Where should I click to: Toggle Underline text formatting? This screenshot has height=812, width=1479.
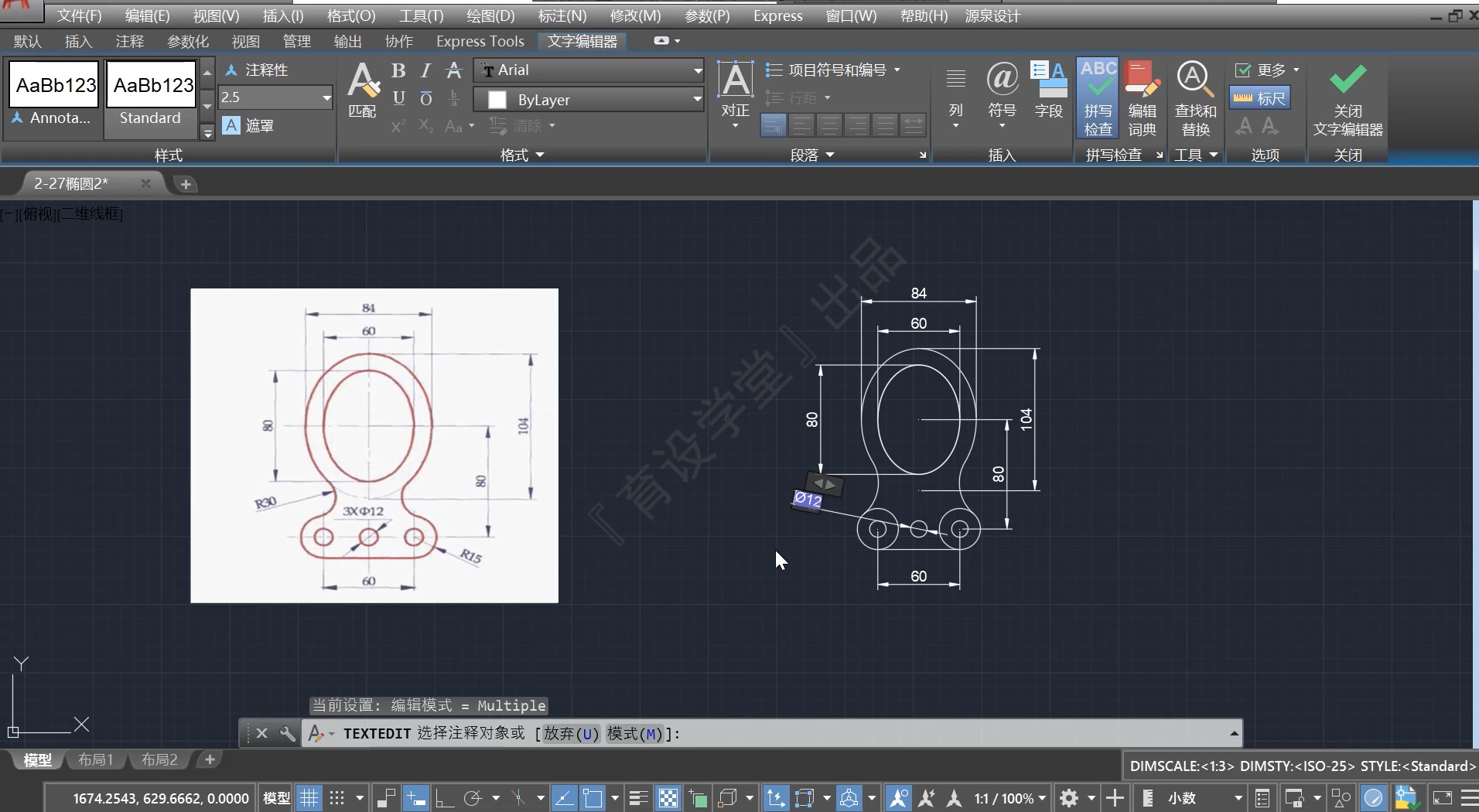[x=398, y=98]
